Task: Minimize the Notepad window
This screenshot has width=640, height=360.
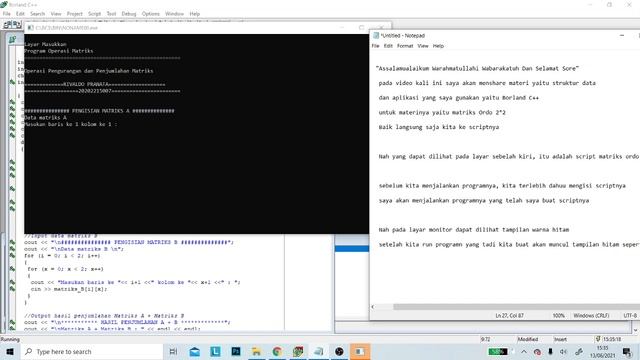Action: point(622,36)
